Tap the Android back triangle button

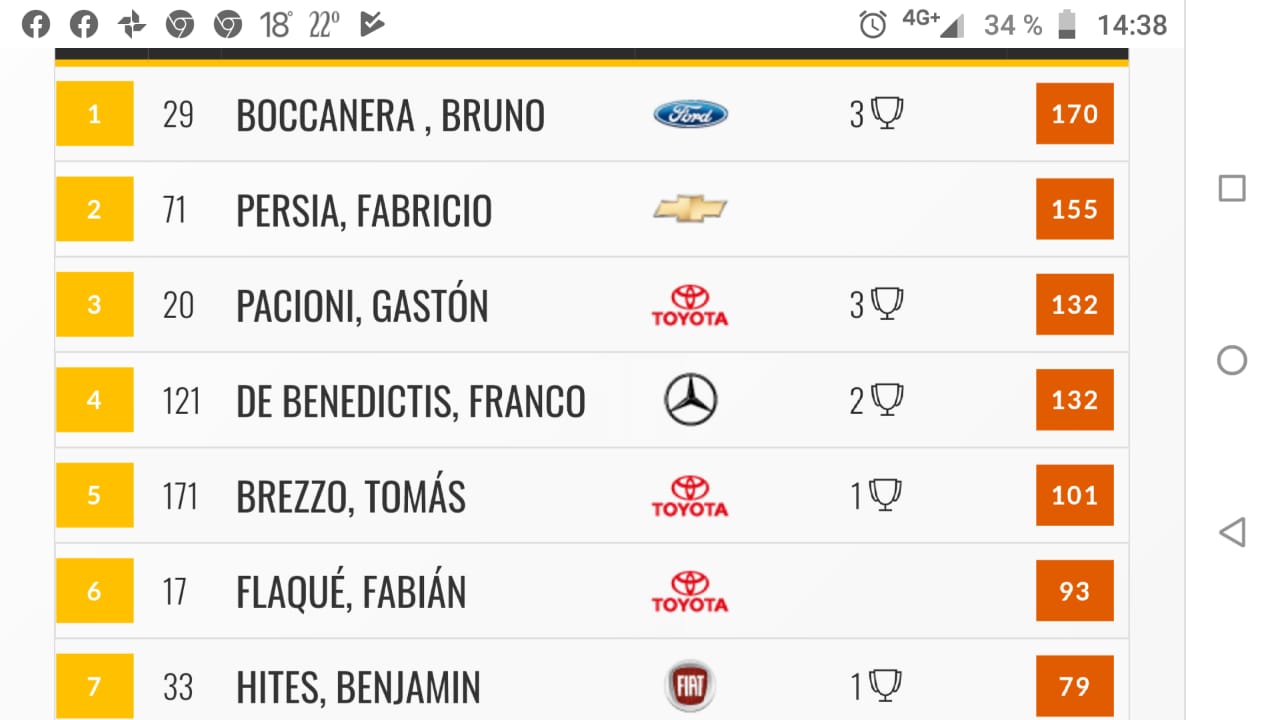(1232, 532)
